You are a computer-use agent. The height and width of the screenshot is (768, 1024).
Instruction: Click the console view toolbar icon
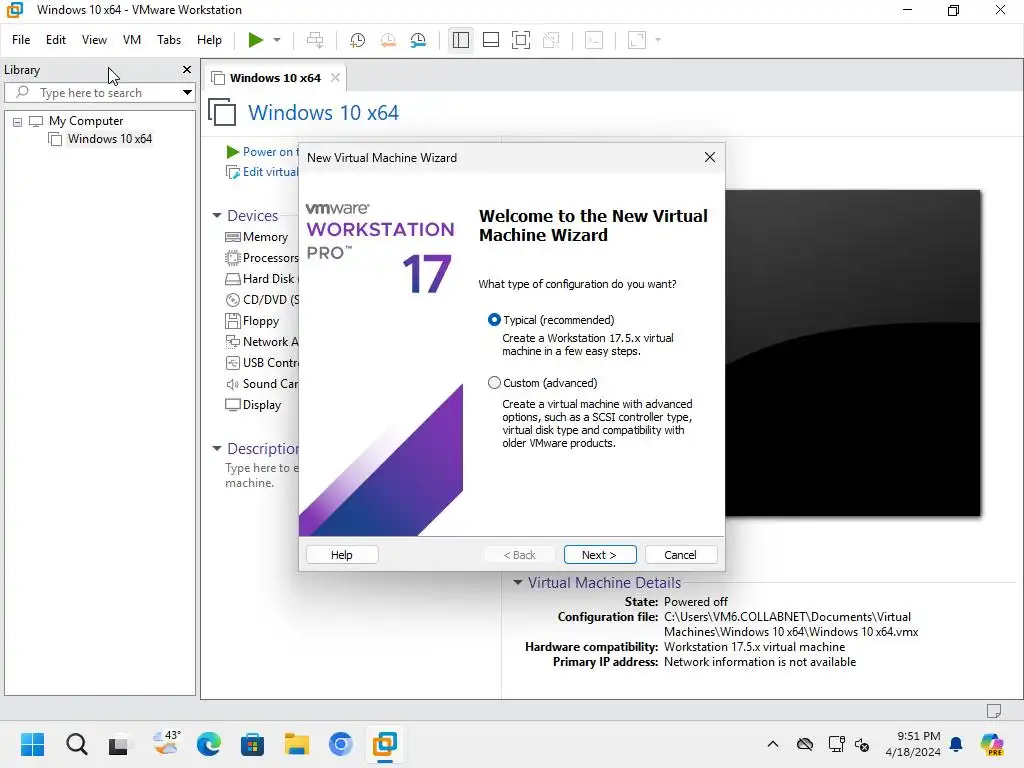click(594, 40)
